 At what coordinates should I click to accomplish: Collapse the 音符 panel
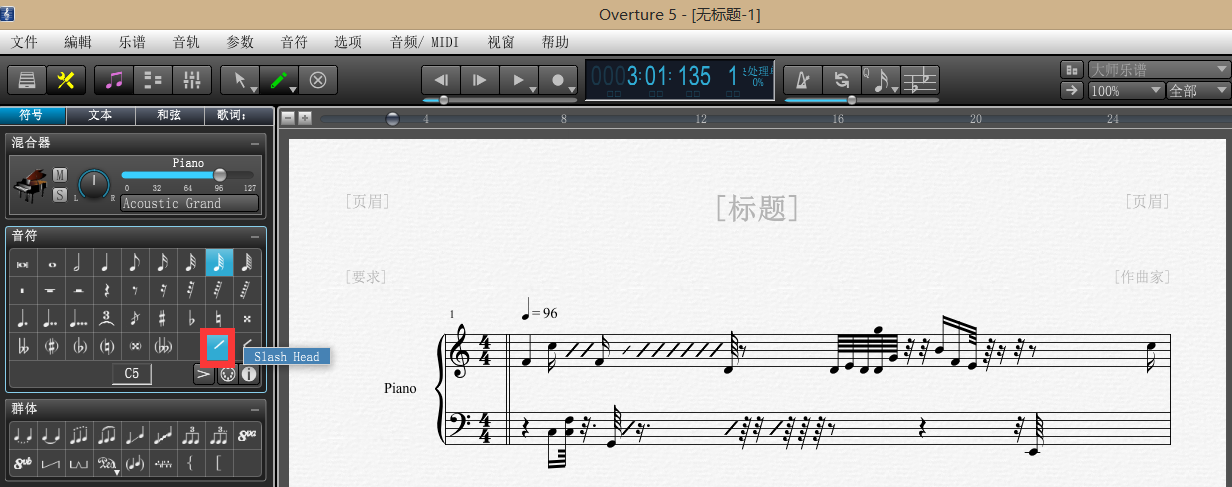point(255,236)
